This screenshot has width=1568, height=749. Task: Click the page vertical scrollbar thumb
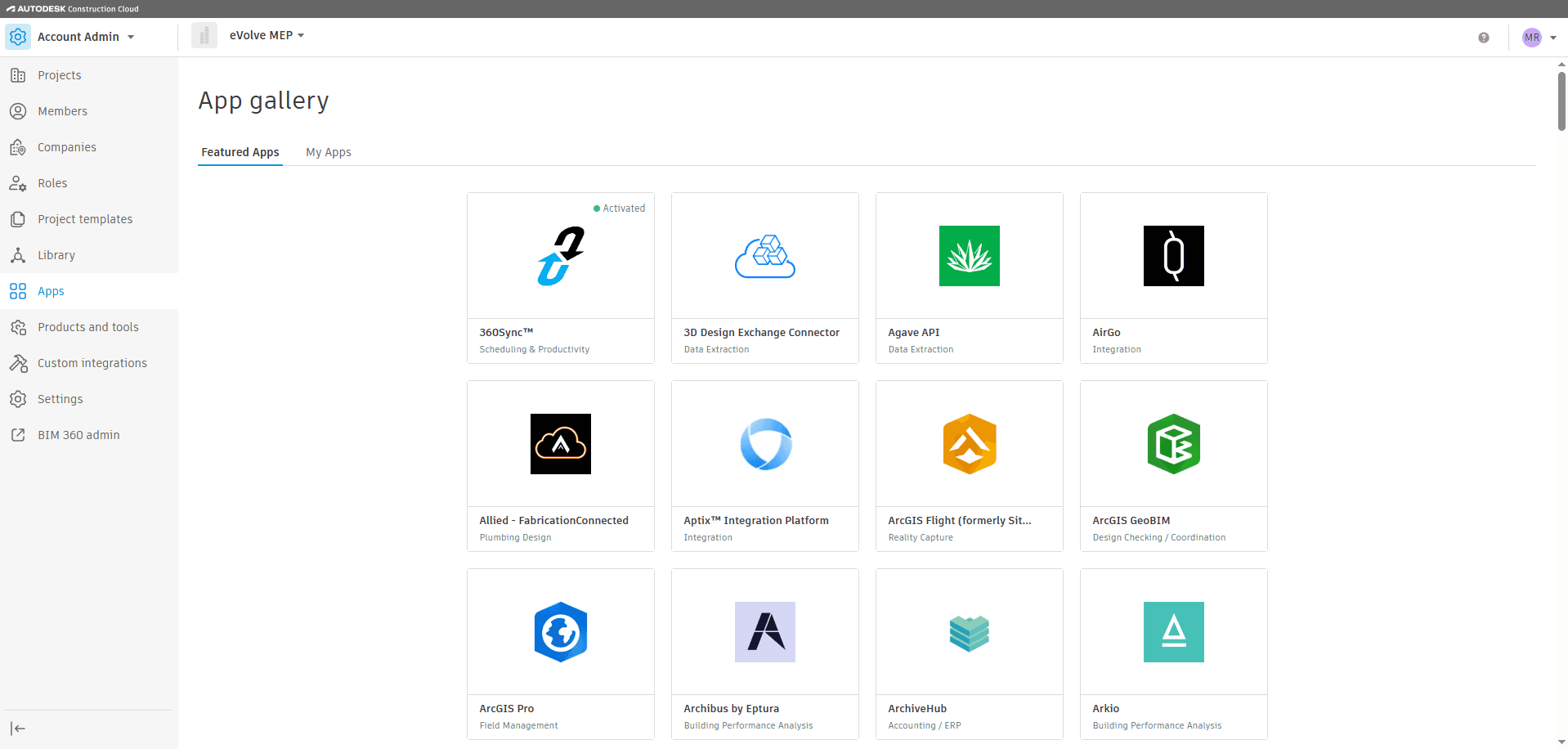click(x=1561, y=101)
